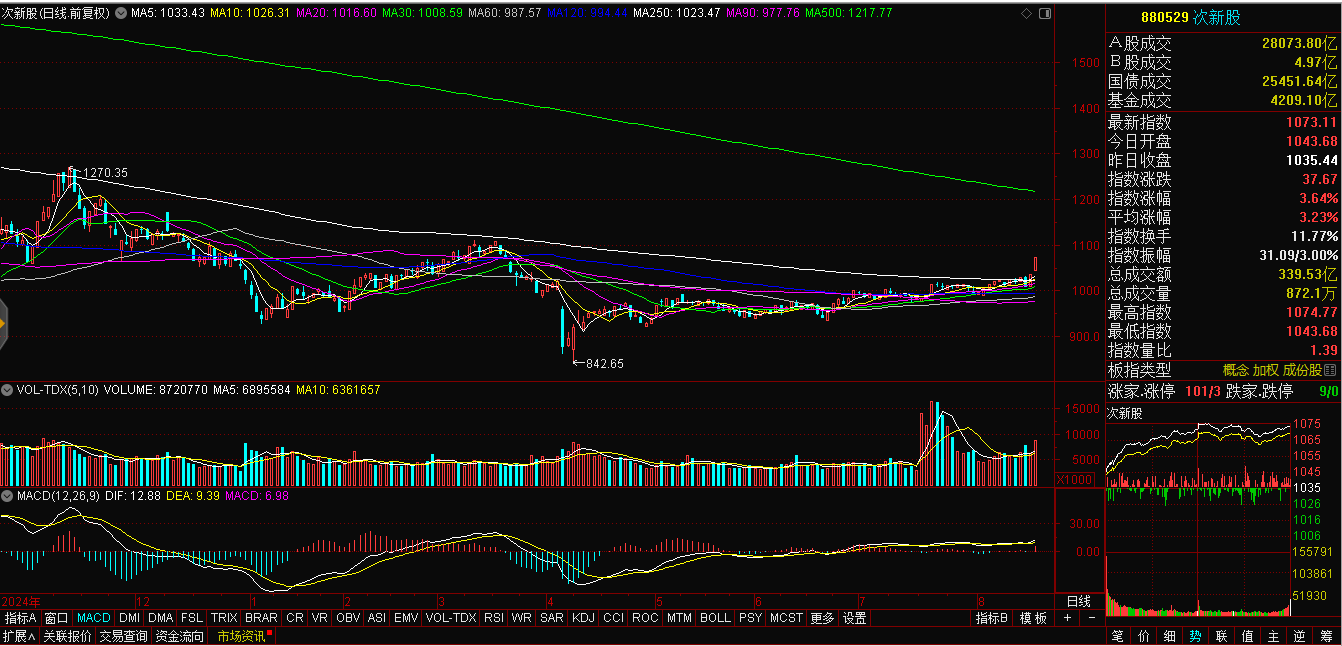Image resolution: width=1342 pixels, height=646 pixels.
Task: Click the orange side panel arrow handle
Action: point(3,323)
